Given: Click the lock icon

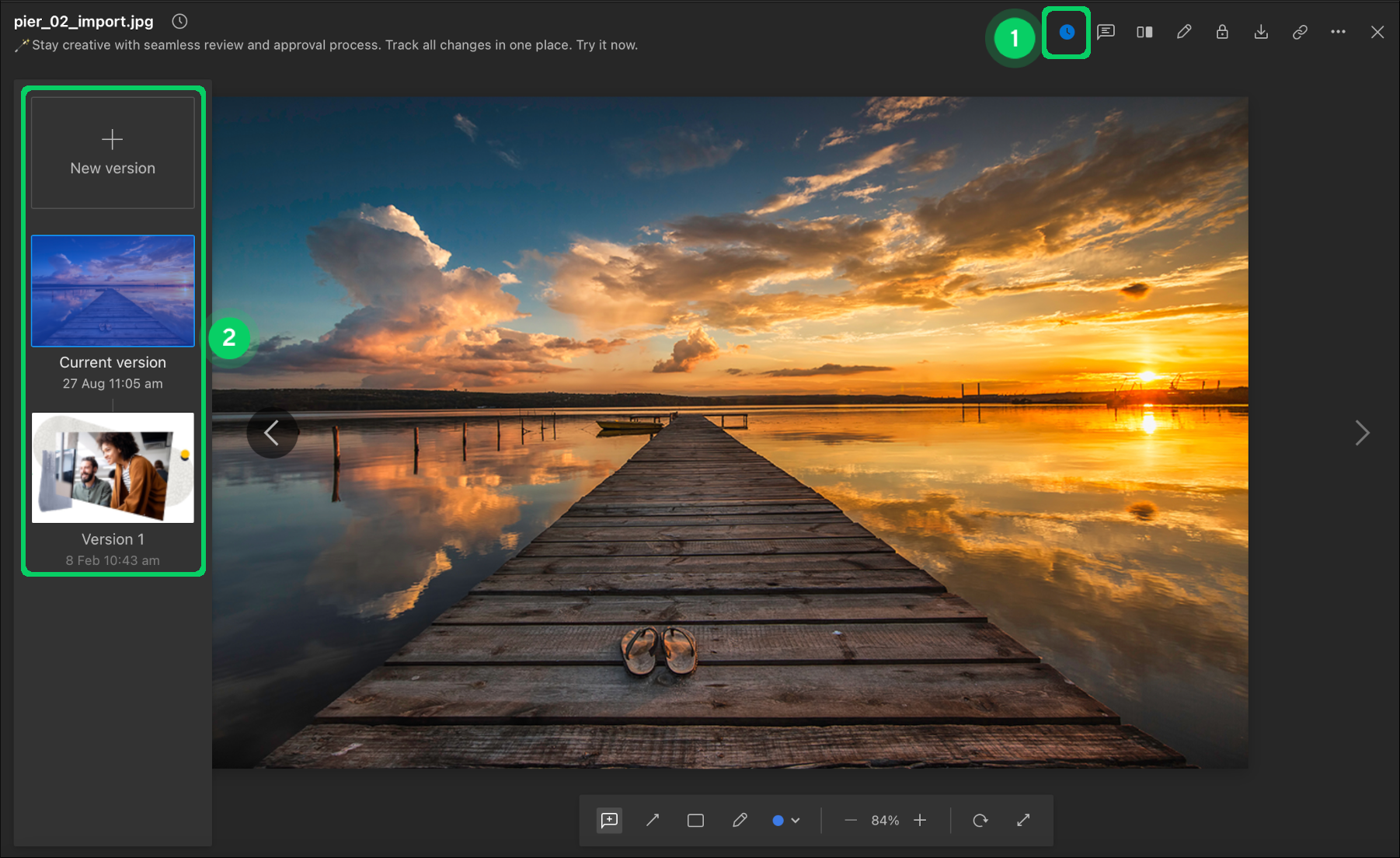Looking at the screenshot, I should pos(1222,32).
